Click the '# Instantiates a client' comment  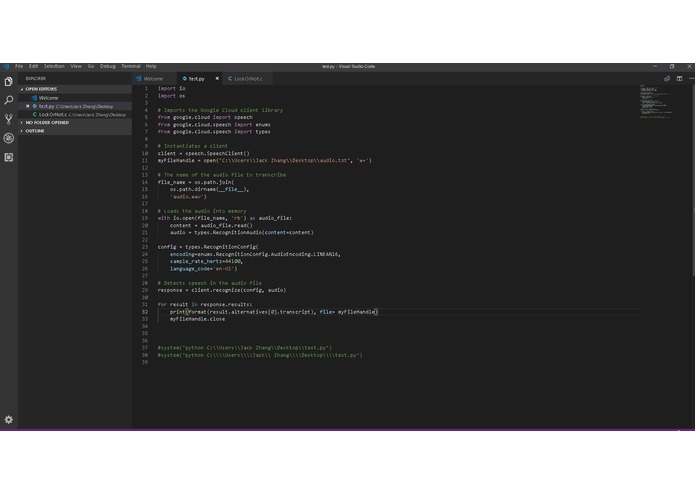point(193,146)
